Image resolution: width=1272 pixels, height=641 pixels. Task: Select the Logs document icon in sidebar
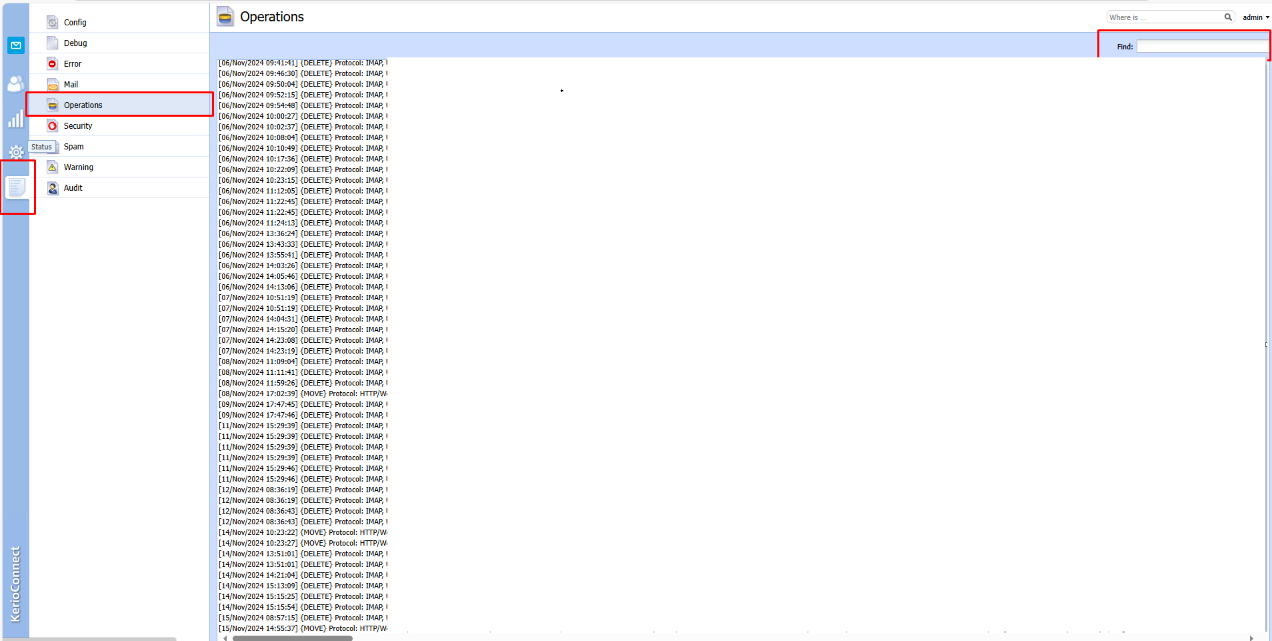coord(17,187)
